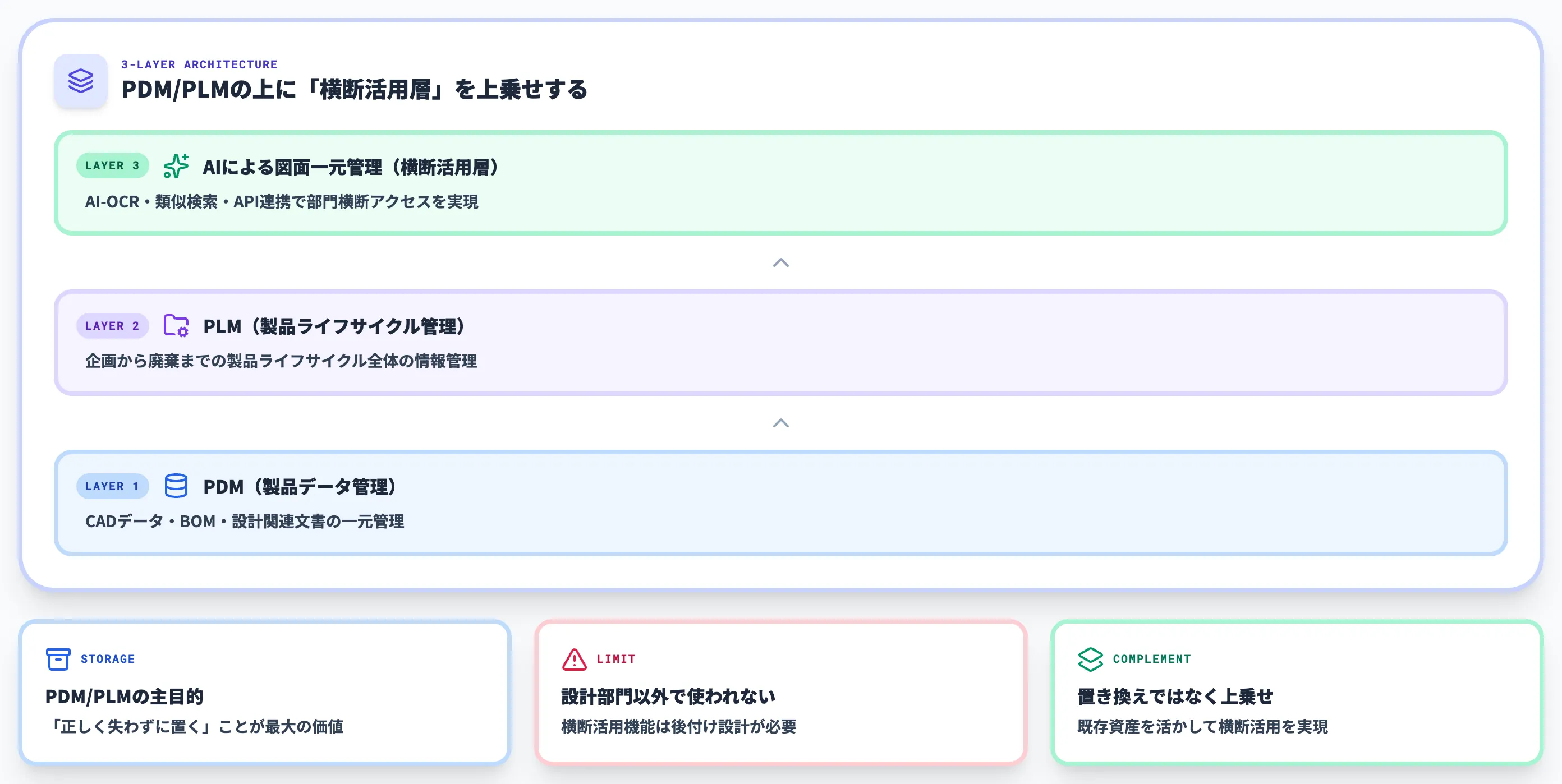
Task: Click the warning triangle icon next to LIMIT
Action: pos(574,659)
